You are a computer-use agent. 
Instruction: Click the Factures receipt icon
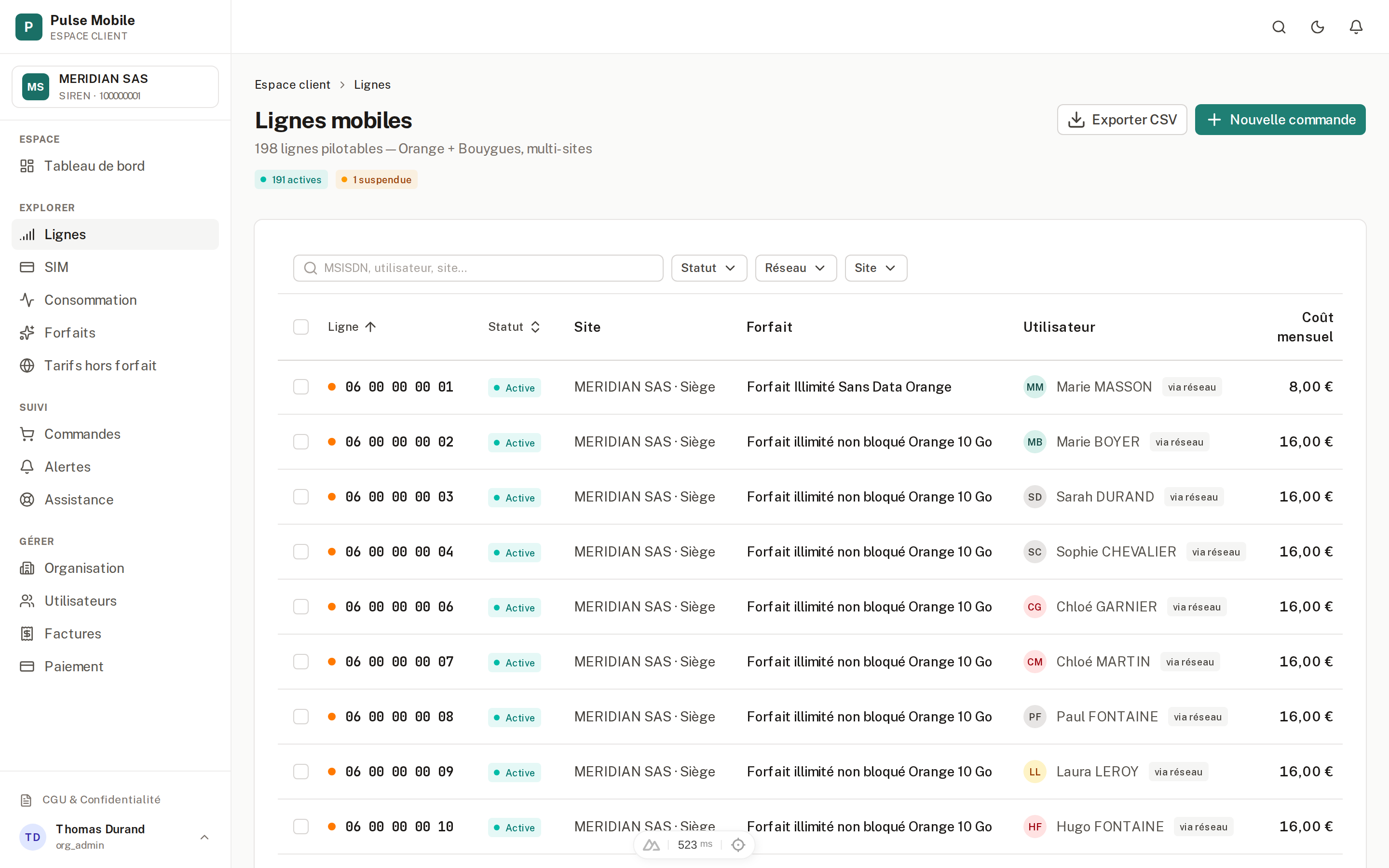pos(27,633)
